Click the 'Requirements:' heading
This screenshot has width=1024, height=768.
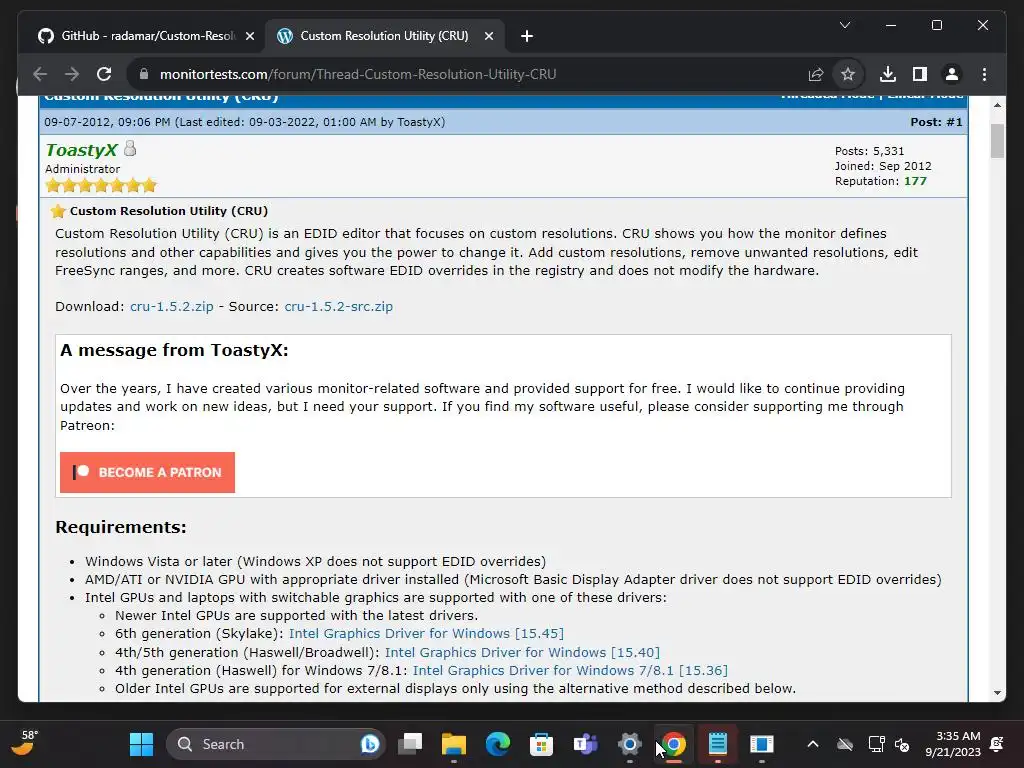[121, 527]
